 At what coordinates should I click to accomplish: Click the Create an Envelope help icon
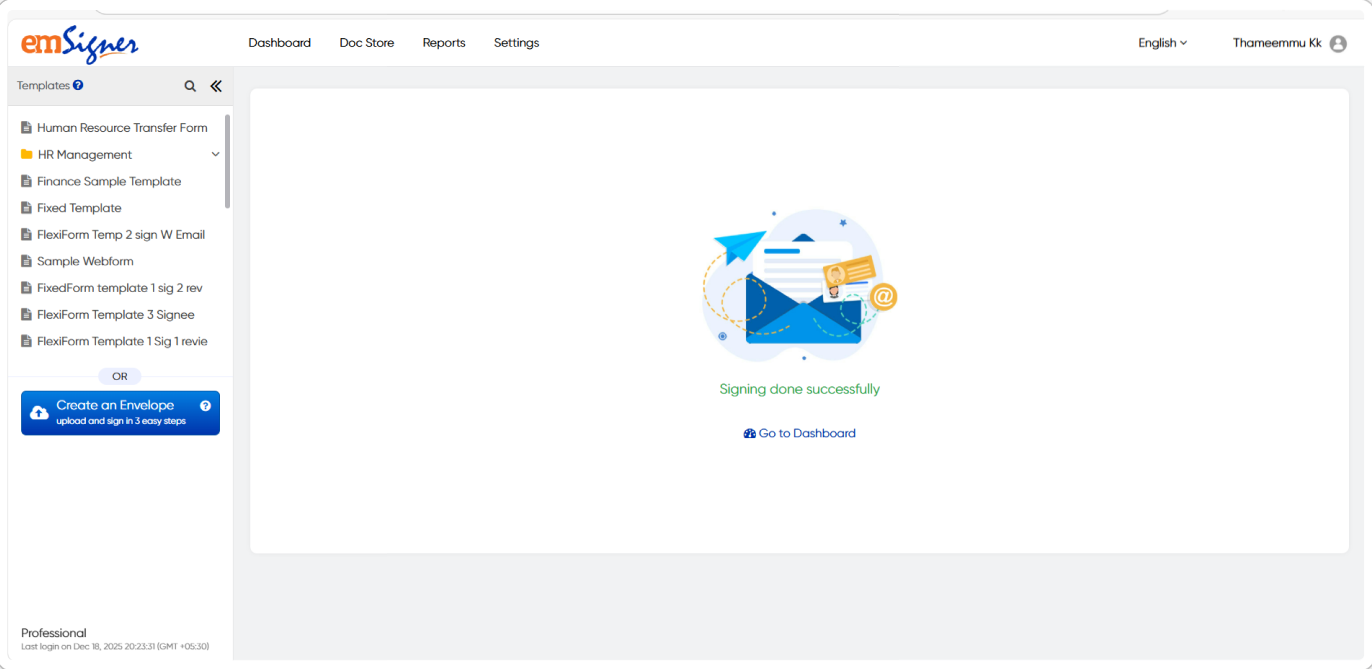(x=205, y=406)
